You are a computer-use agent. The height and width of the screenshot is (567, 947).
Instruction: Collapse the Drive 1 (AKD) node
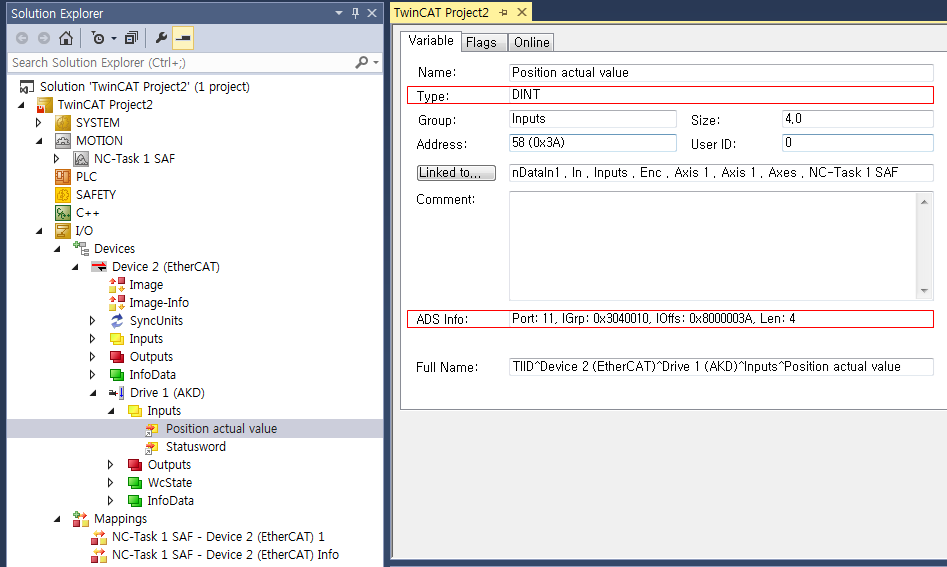point(93,393)
